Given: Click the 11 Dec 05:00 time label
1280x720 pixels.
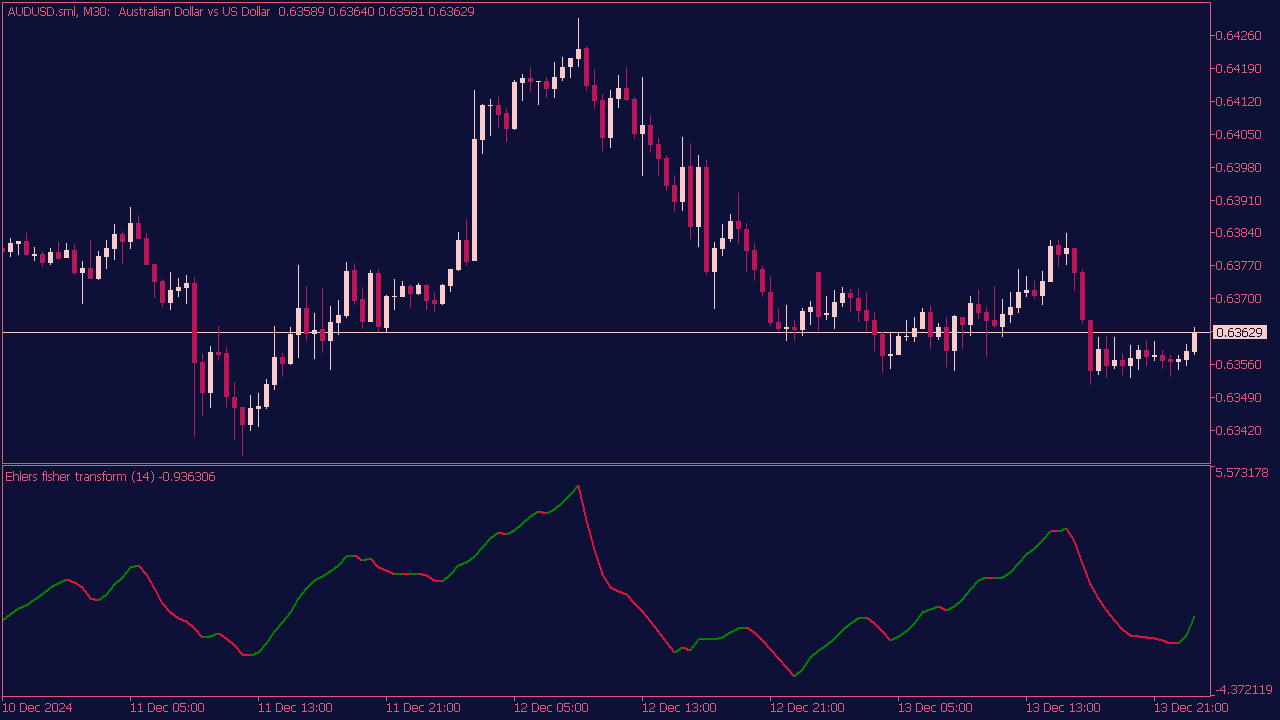Looking at the screenshot, I should coord(167,708).
